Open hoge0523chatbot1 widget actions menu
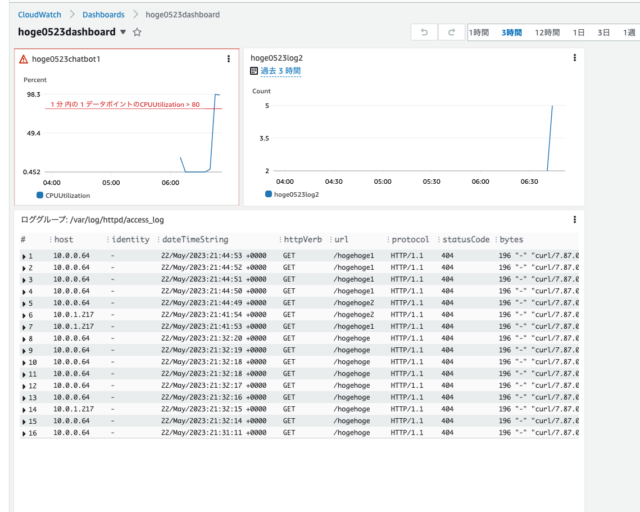 point(229,59)
